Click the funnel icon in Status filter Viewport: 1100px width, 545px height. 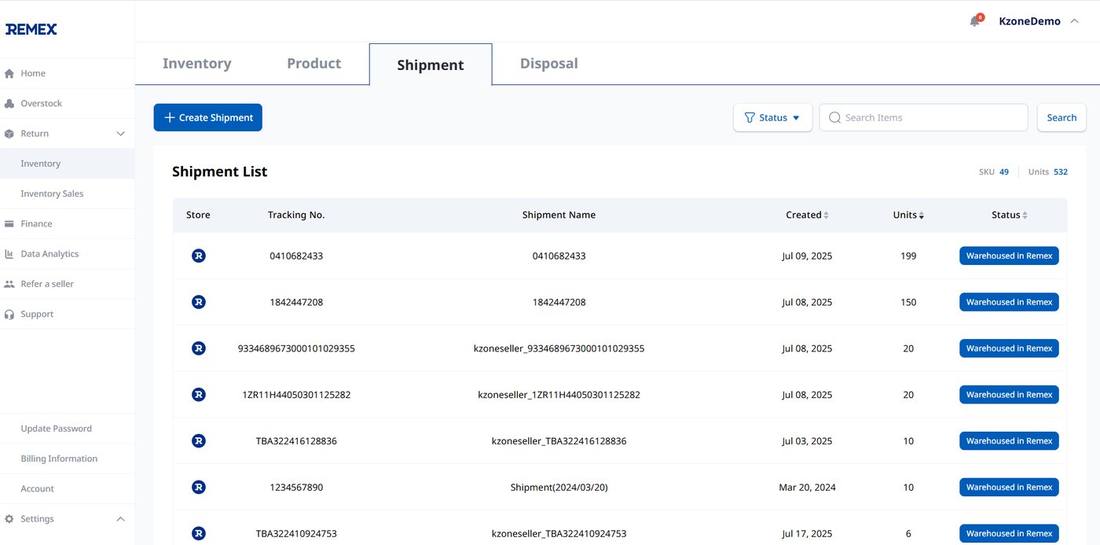pos(749,118)
